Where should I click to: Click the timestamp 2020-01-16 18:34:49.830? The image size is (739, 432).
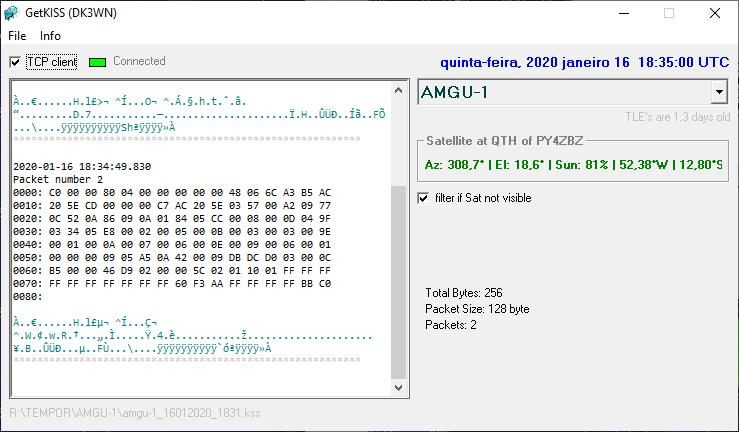click(x=82, y=166)
